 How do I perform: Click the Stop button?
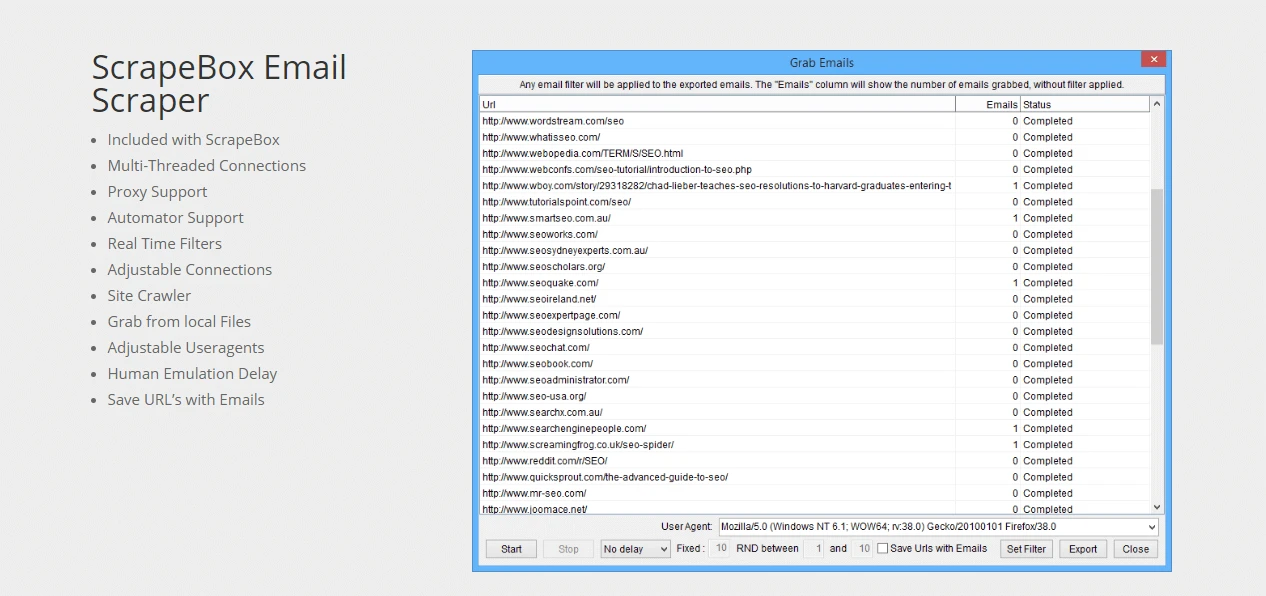(568, 548)
